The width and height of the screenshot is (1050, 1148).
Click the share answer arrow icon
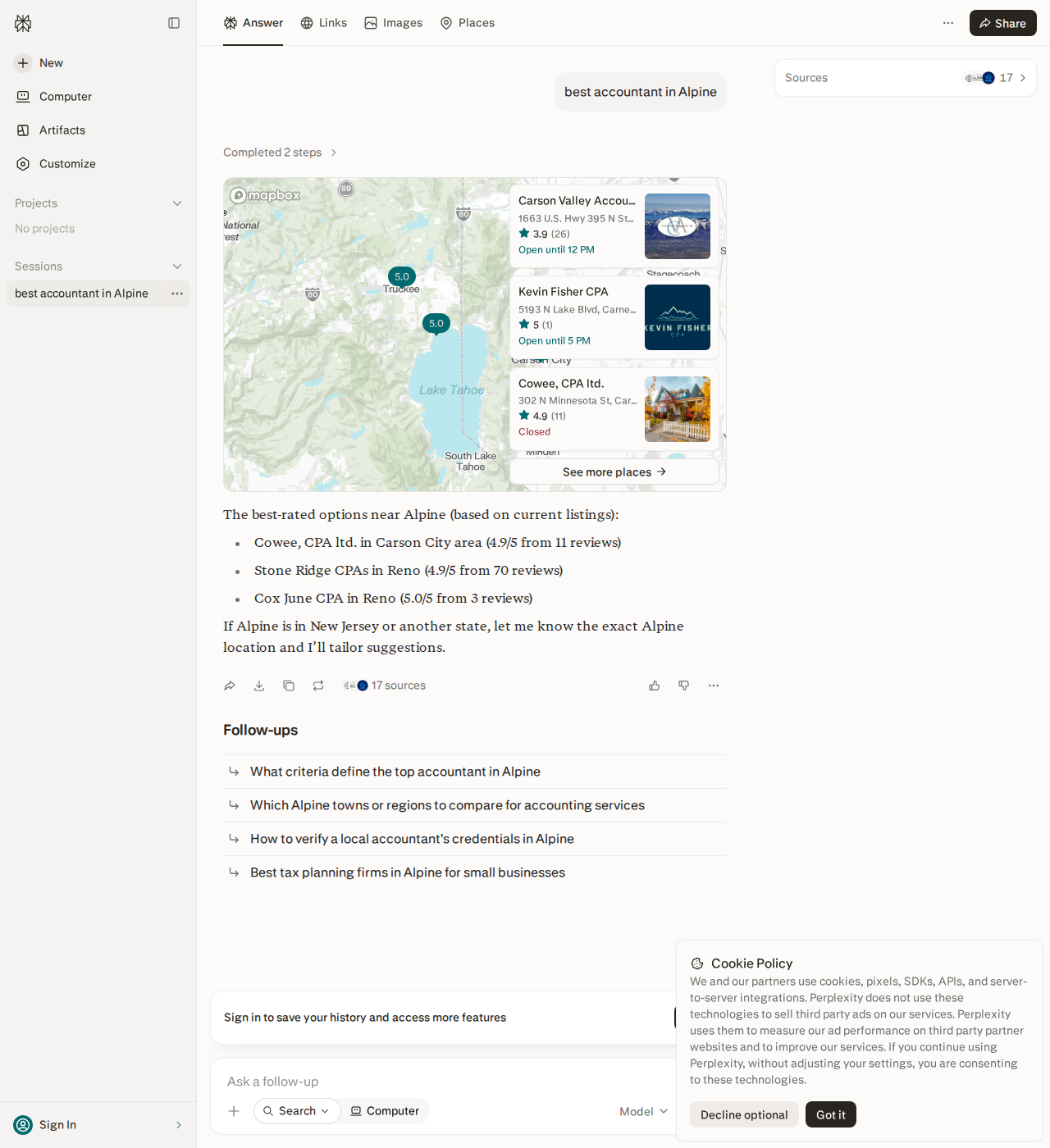point(230,686)
